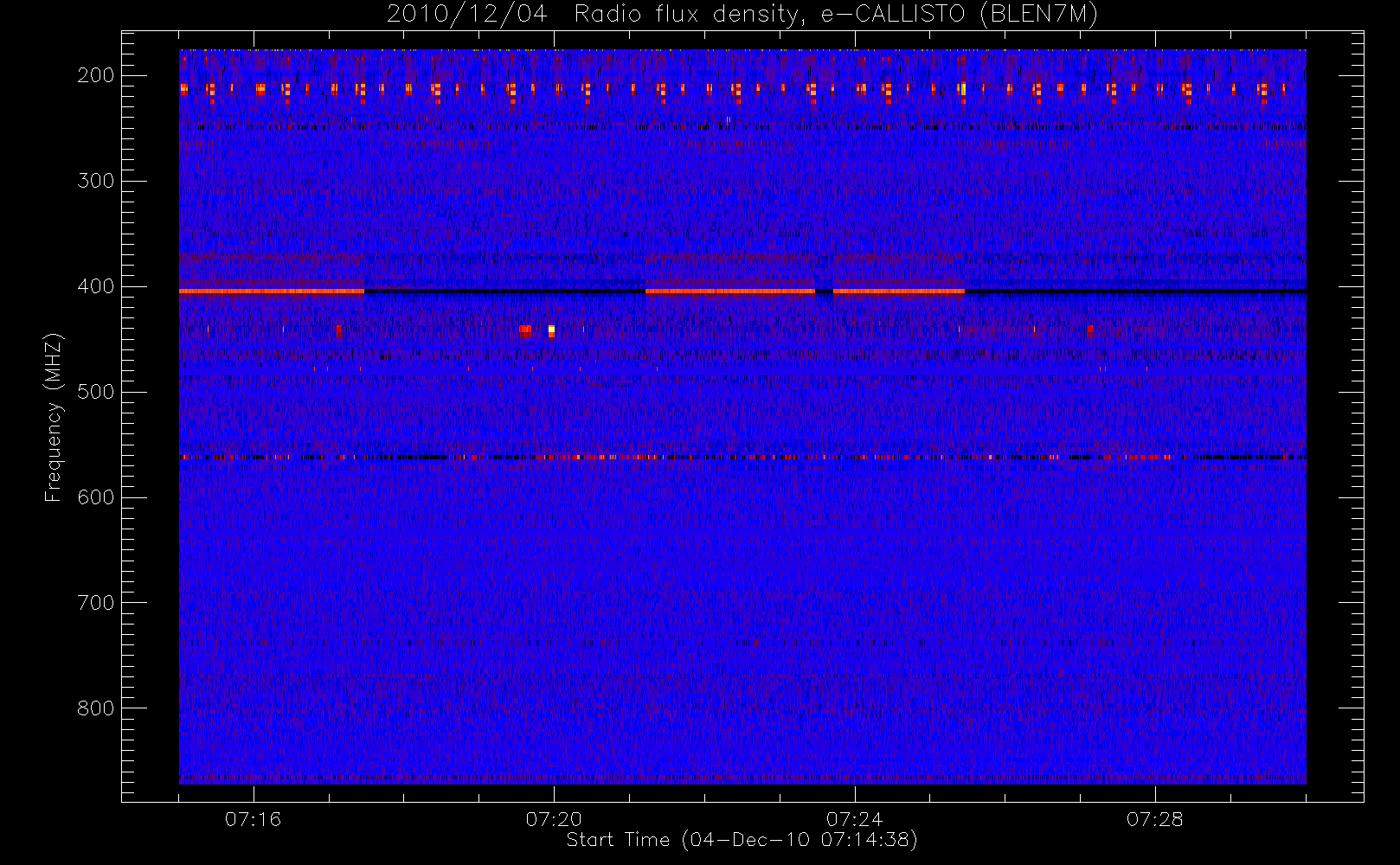Select the 500 frequency tick label
Viewport: 1400px width, 865px height.
click(96, 392)
